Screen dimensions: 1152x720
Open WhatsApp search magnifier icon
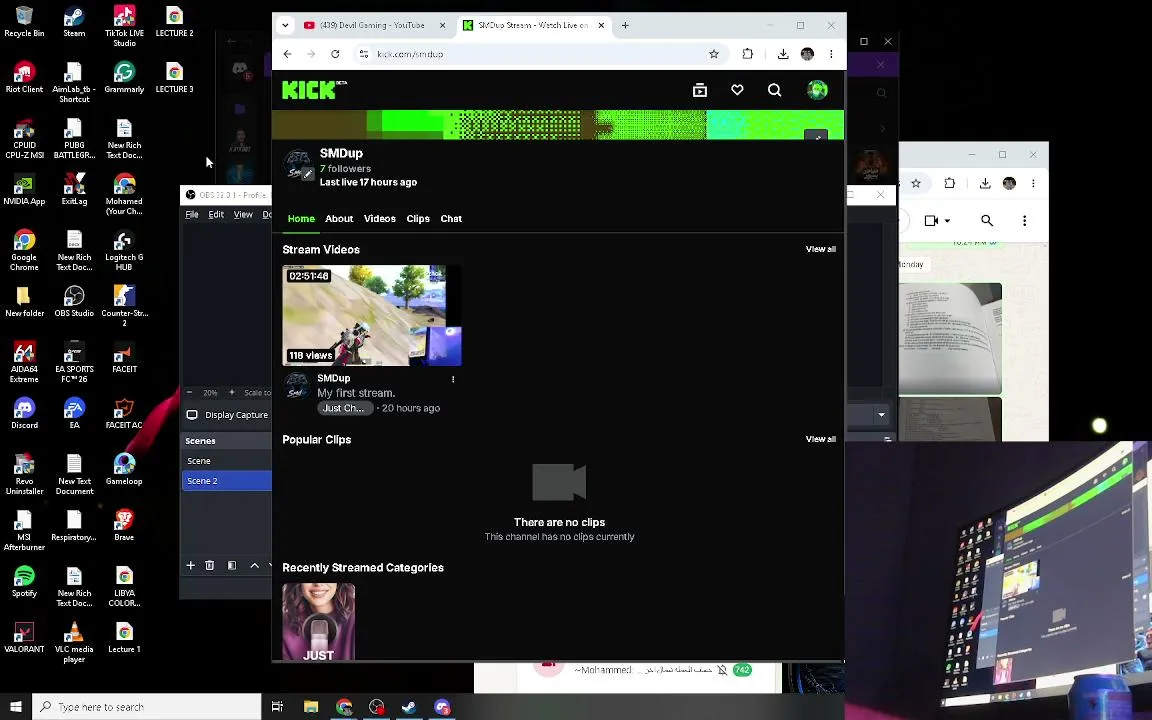coord(987,220)
